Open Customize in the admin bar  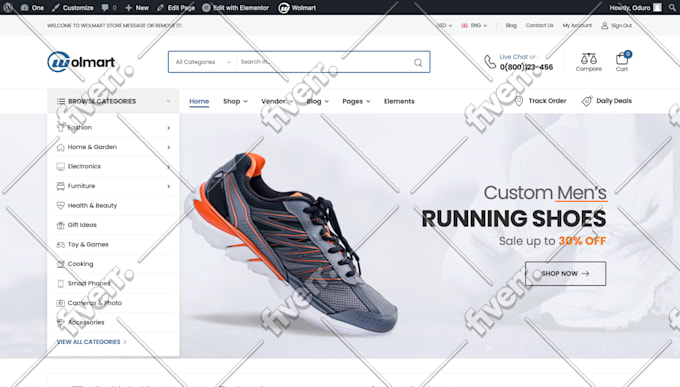(73, 7)
